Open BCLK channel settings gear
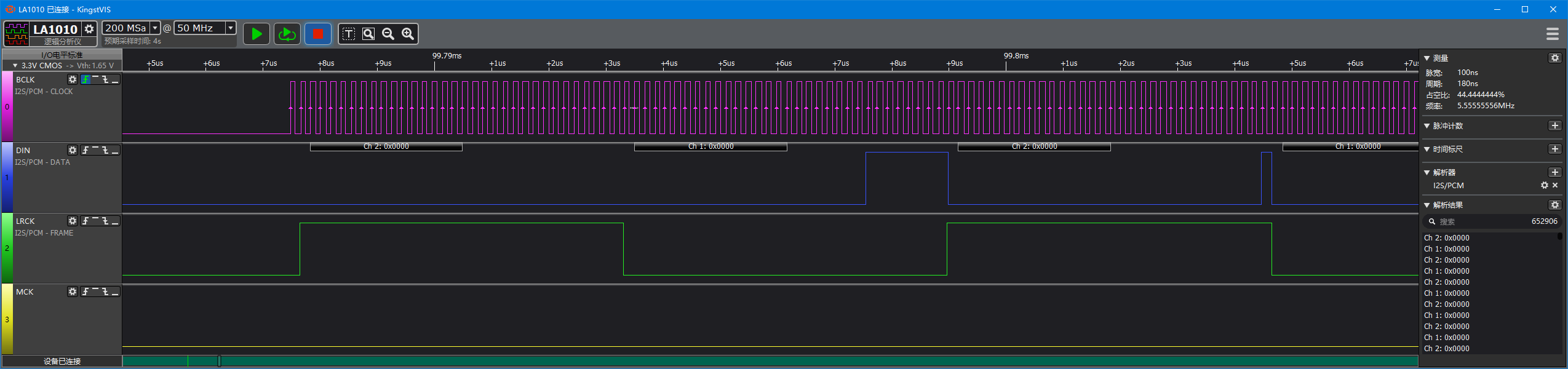 click(73, 79)
